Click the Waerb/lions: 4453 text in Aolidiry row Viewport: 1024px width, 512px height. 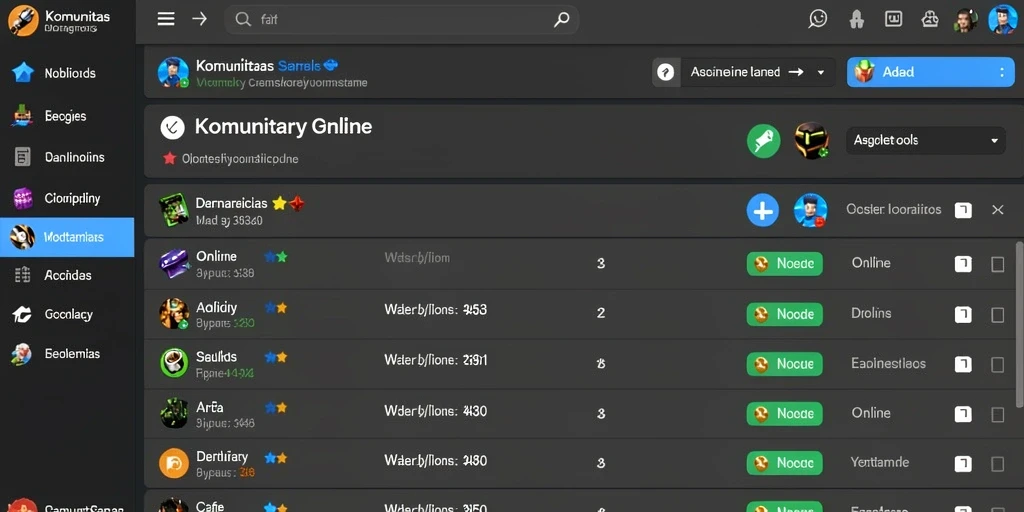[436, 310]
